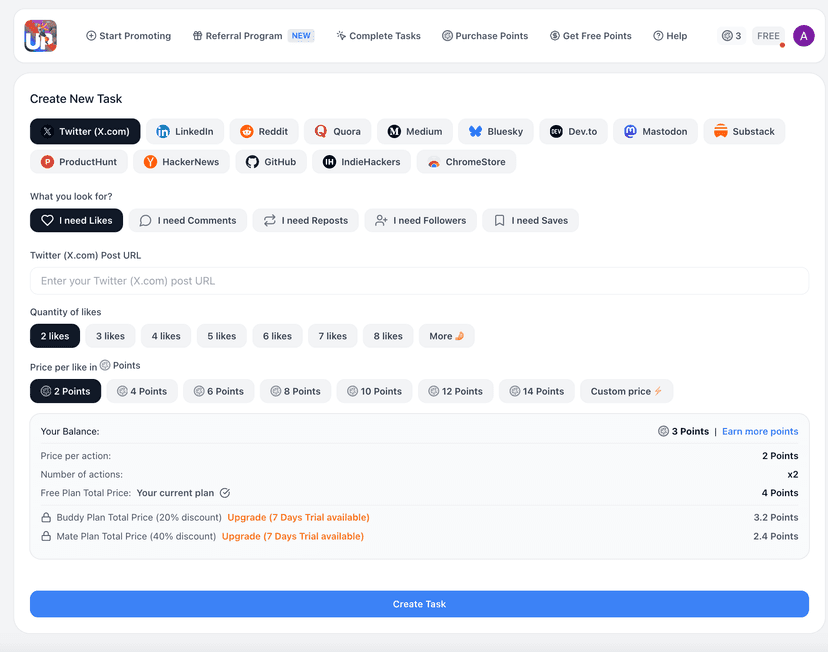Open the purple user avatar menu
Viewport: 828px width, 652px height.
coord(803,36)
